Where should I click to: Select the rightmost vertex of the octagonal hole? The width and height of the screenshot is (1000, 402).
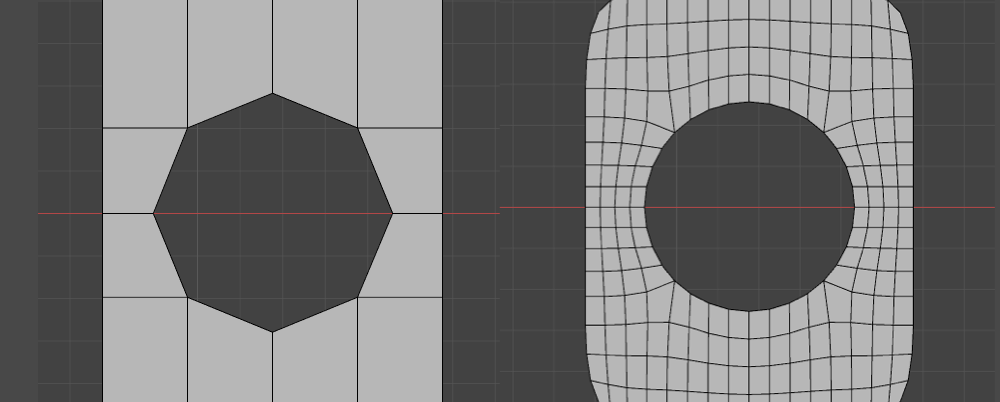[x=392, y=213]
